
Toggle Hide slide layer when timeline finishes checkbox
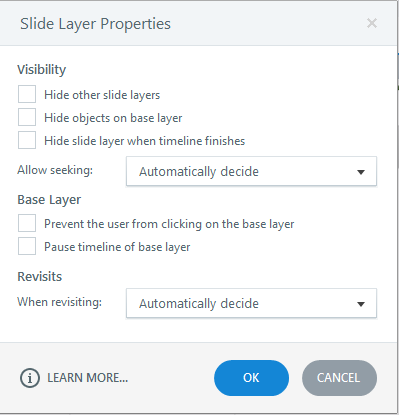pos(27,140)
